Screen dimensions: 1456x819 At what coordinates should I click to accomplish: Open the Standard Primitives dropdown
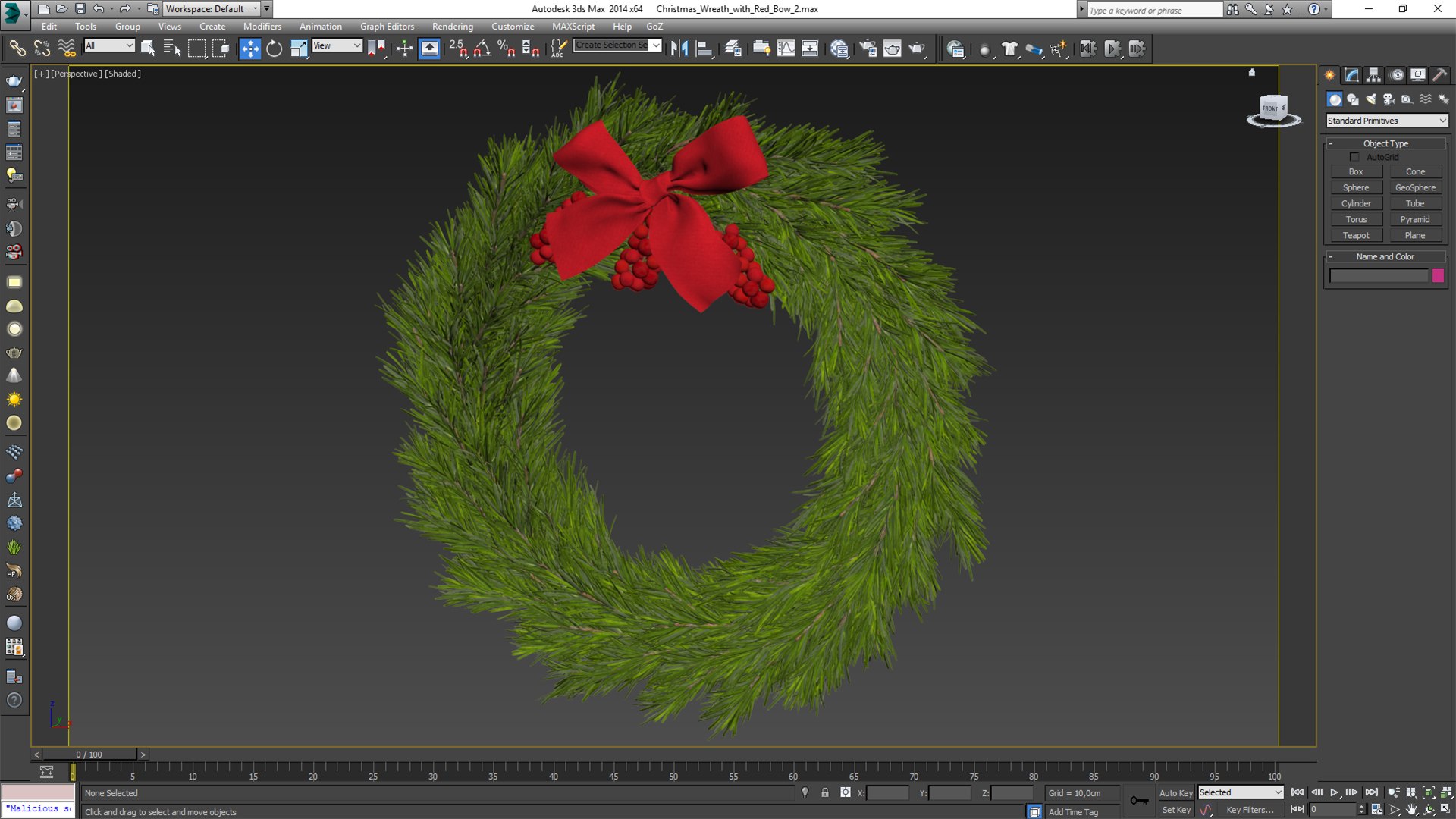coord(1387,121)
